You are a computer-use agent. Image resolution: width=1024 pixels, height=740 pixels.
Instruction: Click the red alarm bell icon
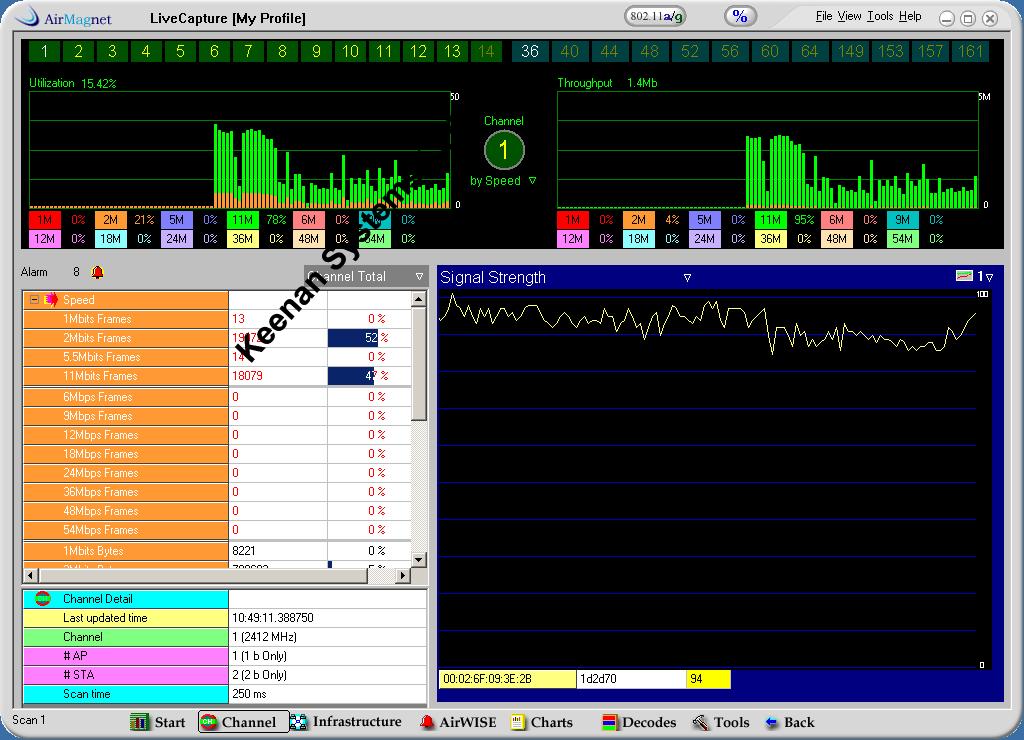pos(97,272)
